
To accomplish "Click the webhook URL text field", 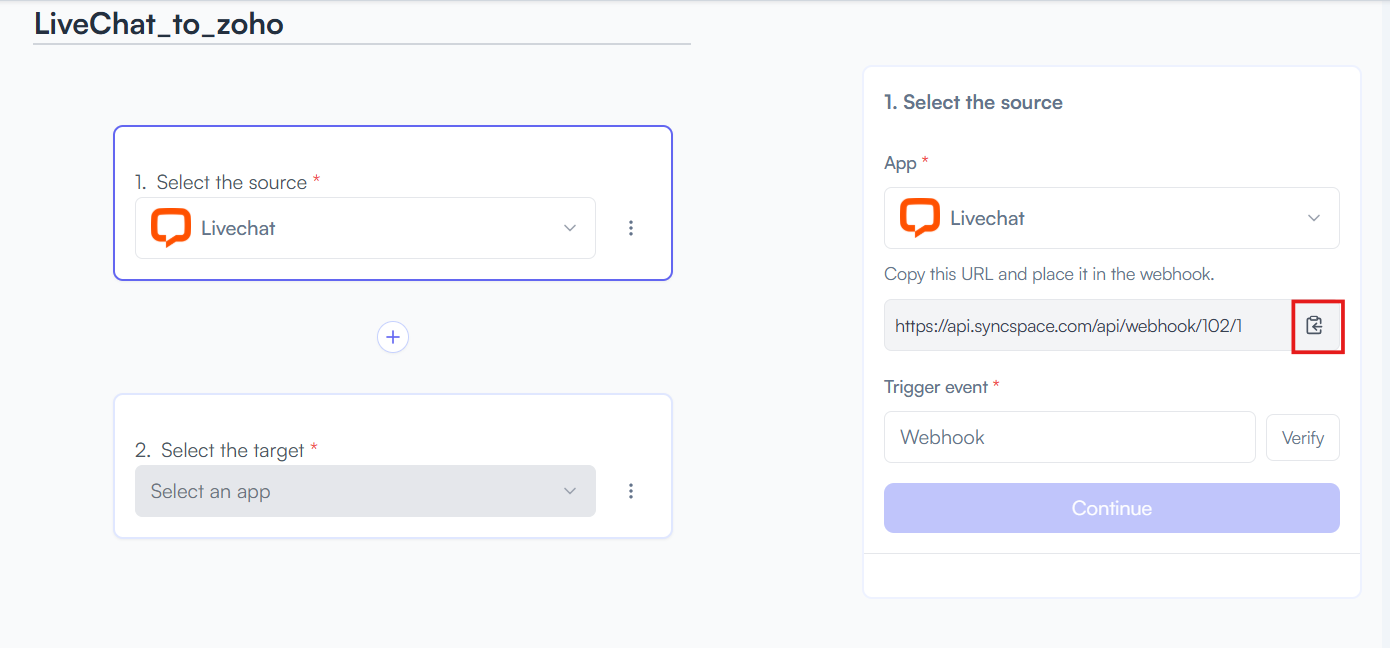I will click(1088, 325).
